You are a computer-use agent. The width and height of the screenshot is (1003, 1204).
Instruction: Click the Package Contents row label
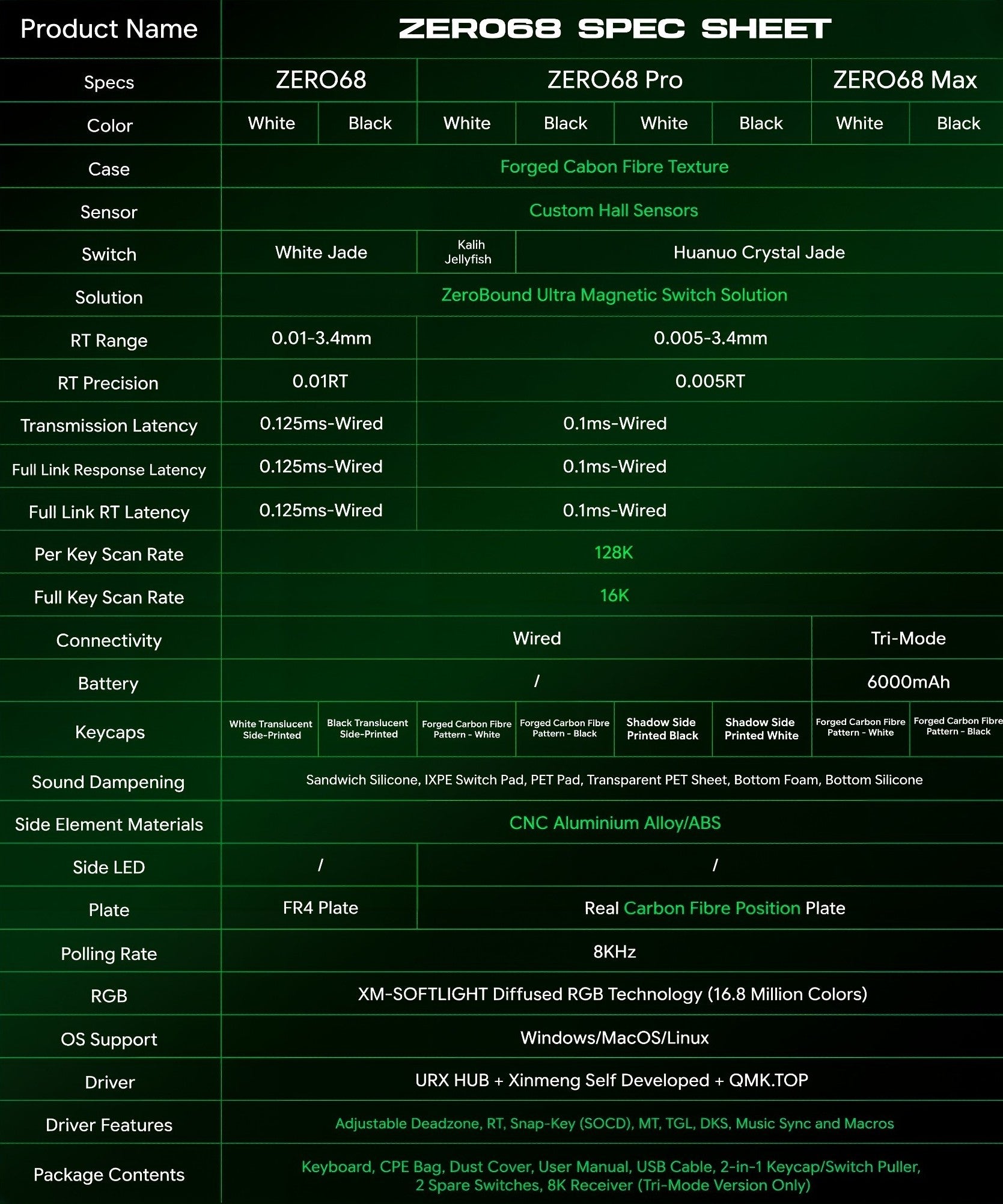coord(109,1175)
